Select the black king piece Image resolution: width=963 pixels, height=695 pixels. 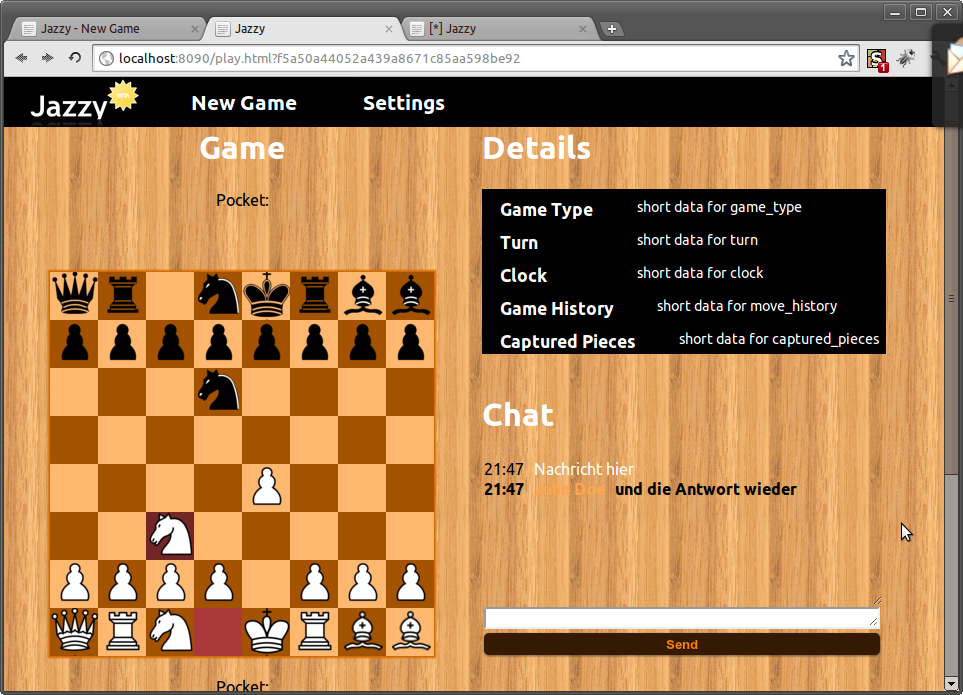pyautogui.click(x=266, y=294)
